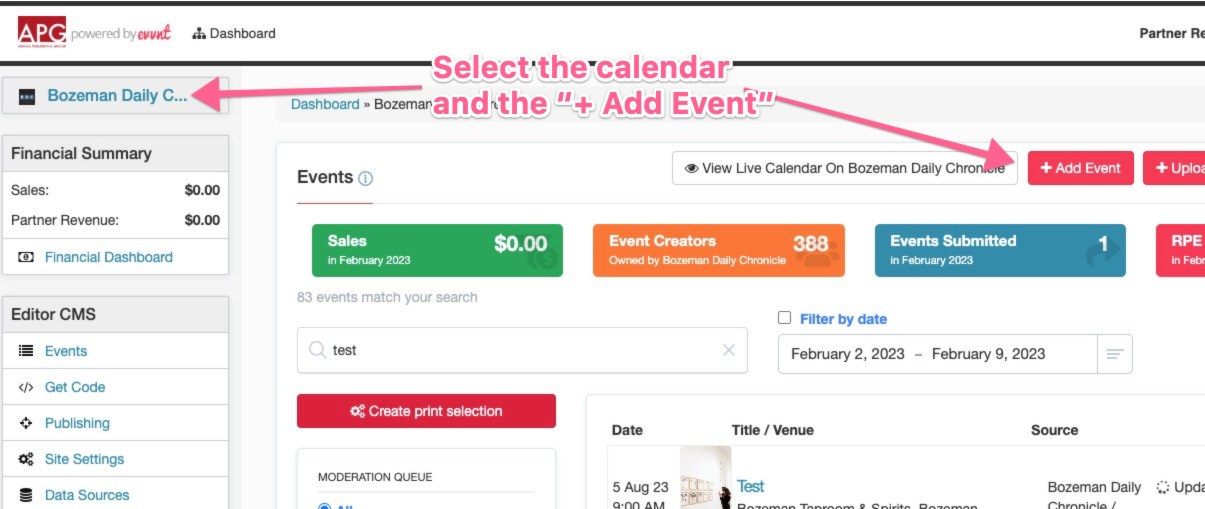Screen dimensions: 1205x509
Task: Follow the Dashboard breadcrumb link
Action: (x=325, y=104)
